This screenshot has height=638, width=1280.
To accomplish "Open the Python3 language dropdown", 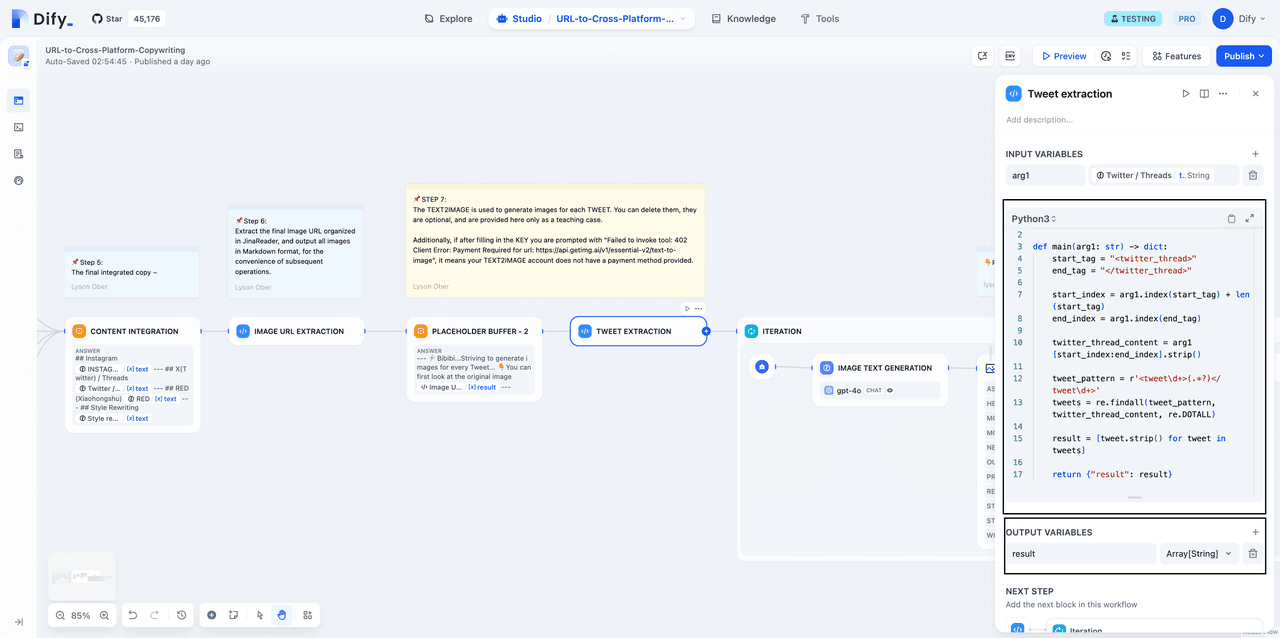I will click(x=1034, y=219).
